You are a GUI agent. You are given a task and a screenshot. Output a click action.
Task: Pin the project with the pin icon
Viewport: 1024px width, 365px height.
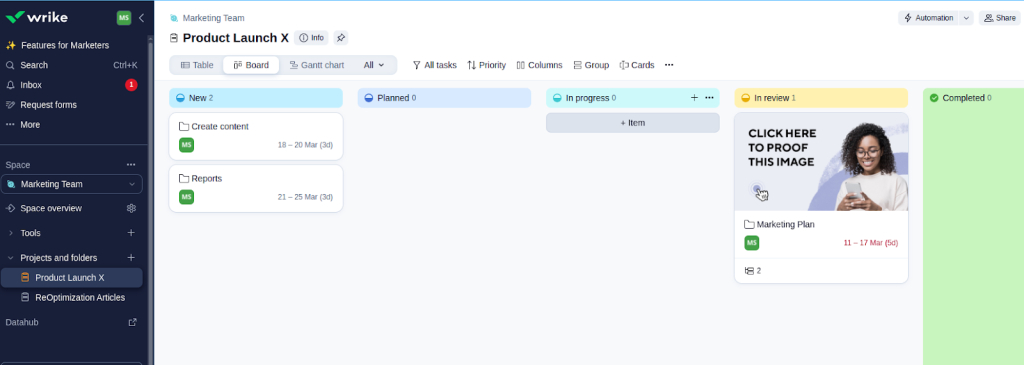tap(341, 38)
